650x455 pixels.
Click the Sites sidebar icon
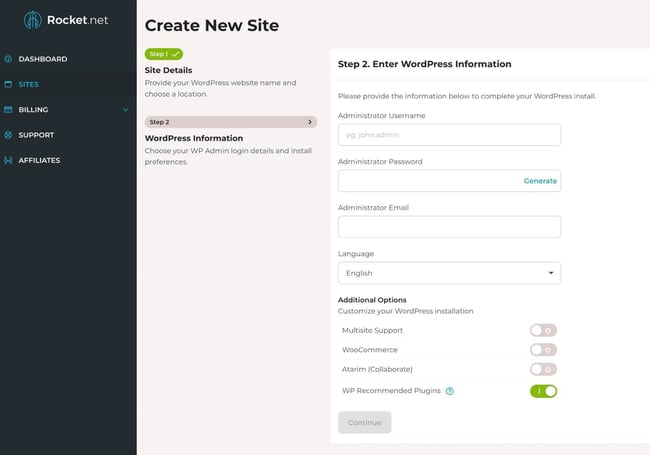[9, 84]
